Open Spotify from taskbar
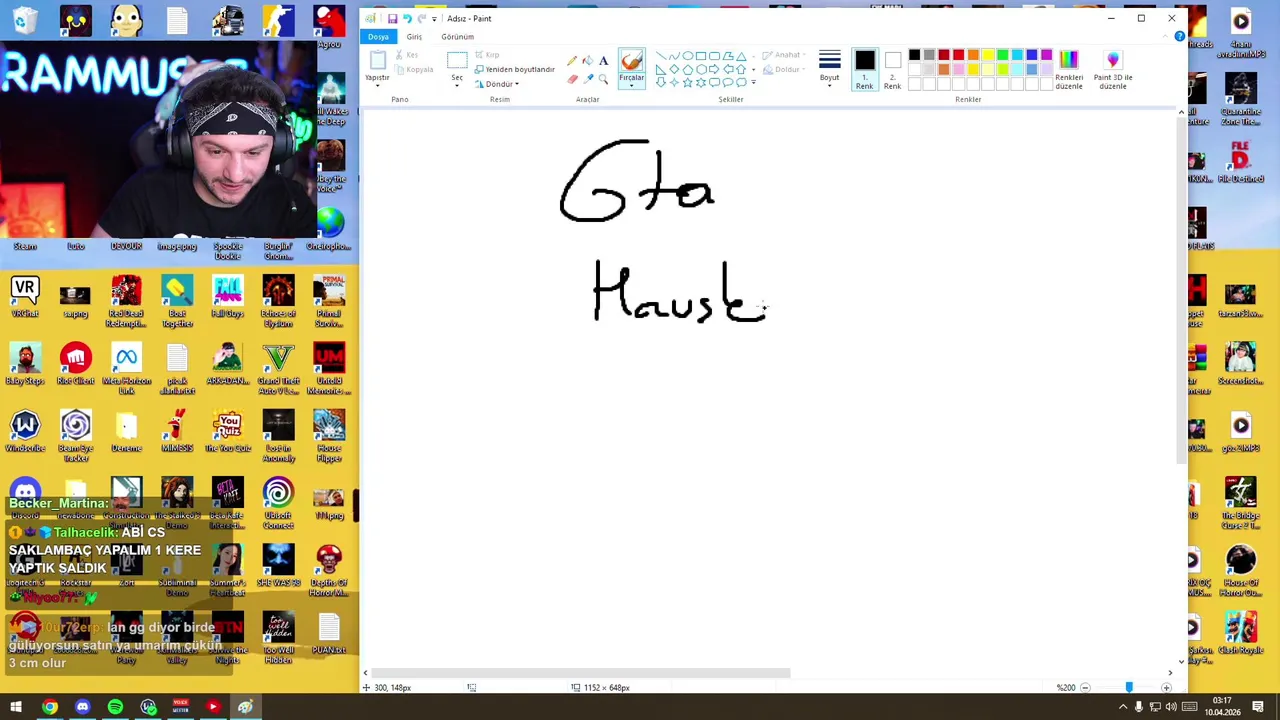 (x=115, y=707)
